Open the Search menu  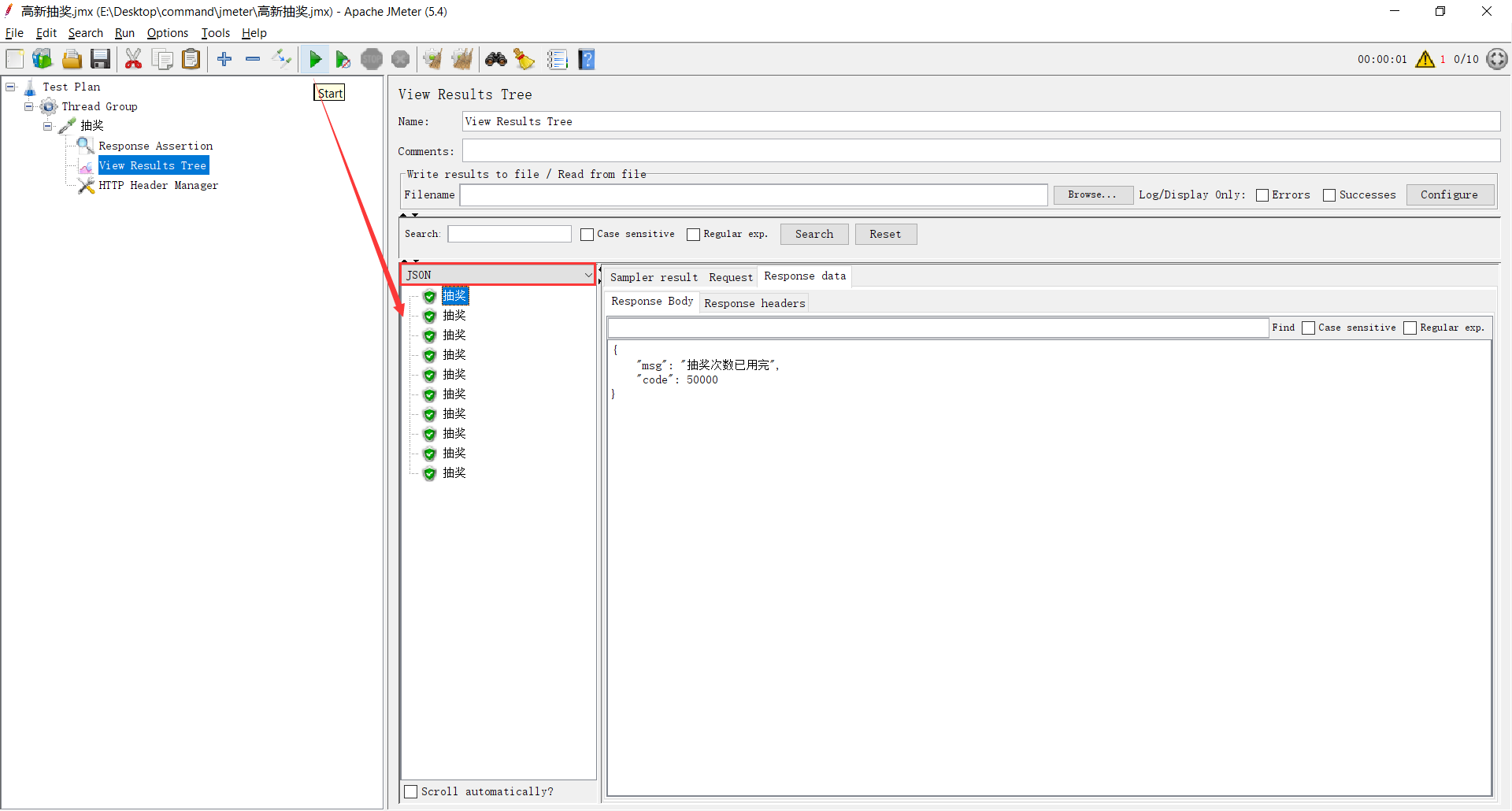tap(86, 33)
